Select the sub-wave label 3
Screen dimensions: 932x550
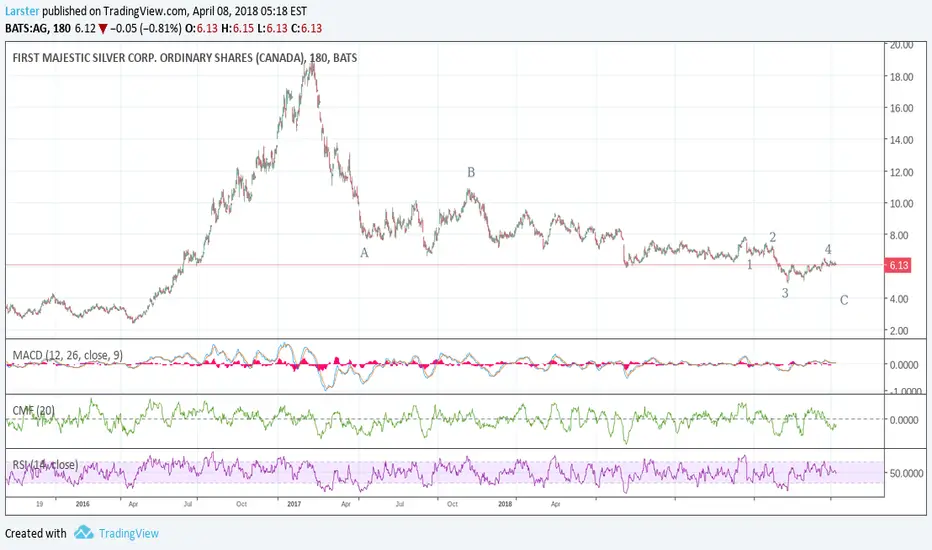coord(785,293)
